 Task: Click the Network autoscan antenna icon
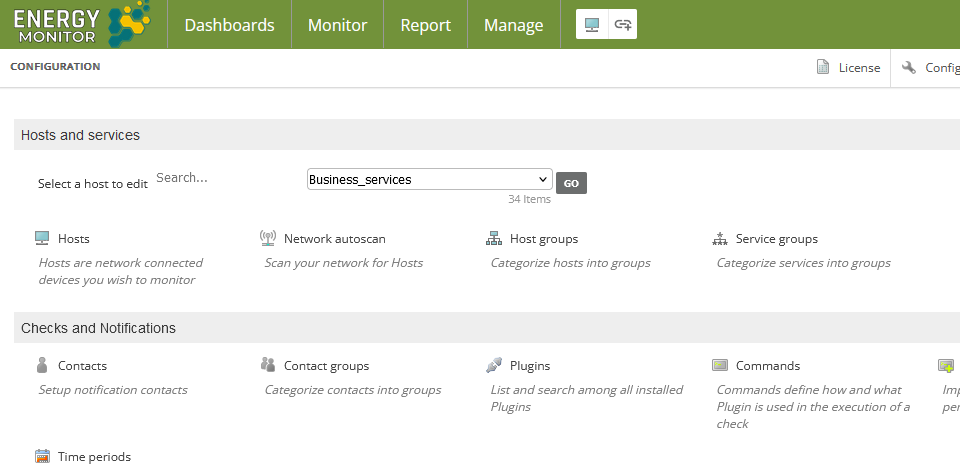[267, 239]
